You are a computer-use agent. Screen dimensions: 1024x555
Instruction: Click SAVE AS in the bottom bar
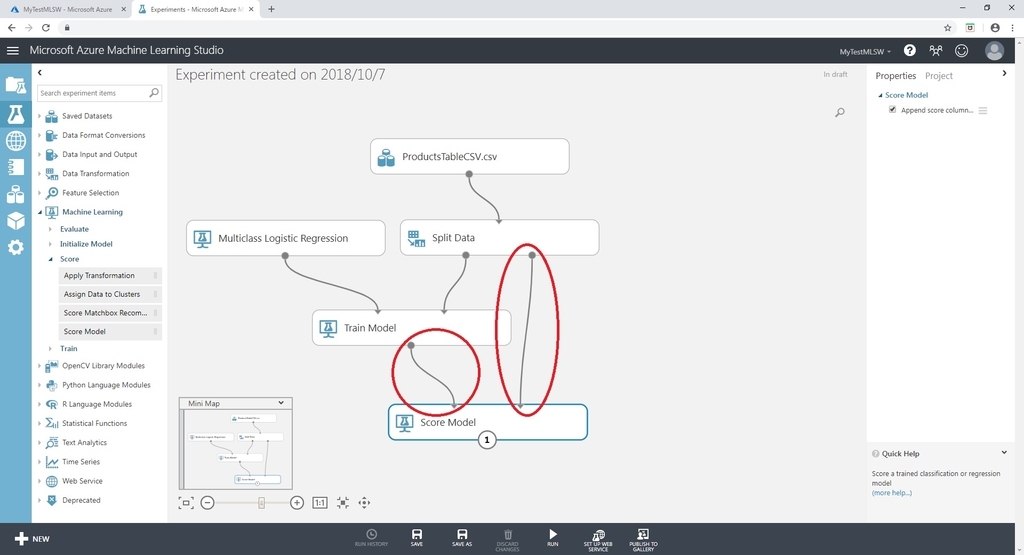[462, 538]
